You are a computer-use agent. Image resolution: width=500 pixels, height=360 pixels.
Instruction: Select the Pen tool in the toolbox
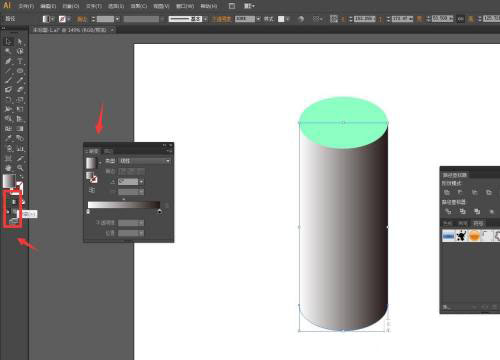[8, 61]
